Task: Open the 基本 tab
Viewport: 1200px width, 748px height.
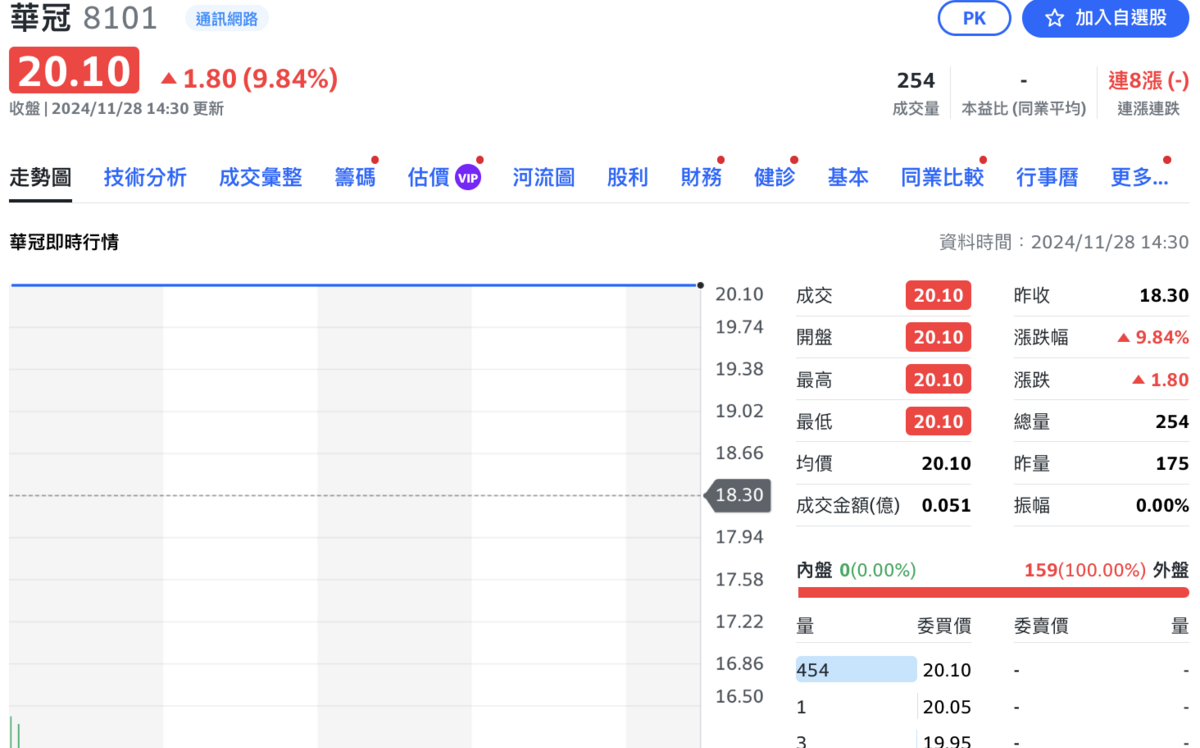Action: click(848, 177)
